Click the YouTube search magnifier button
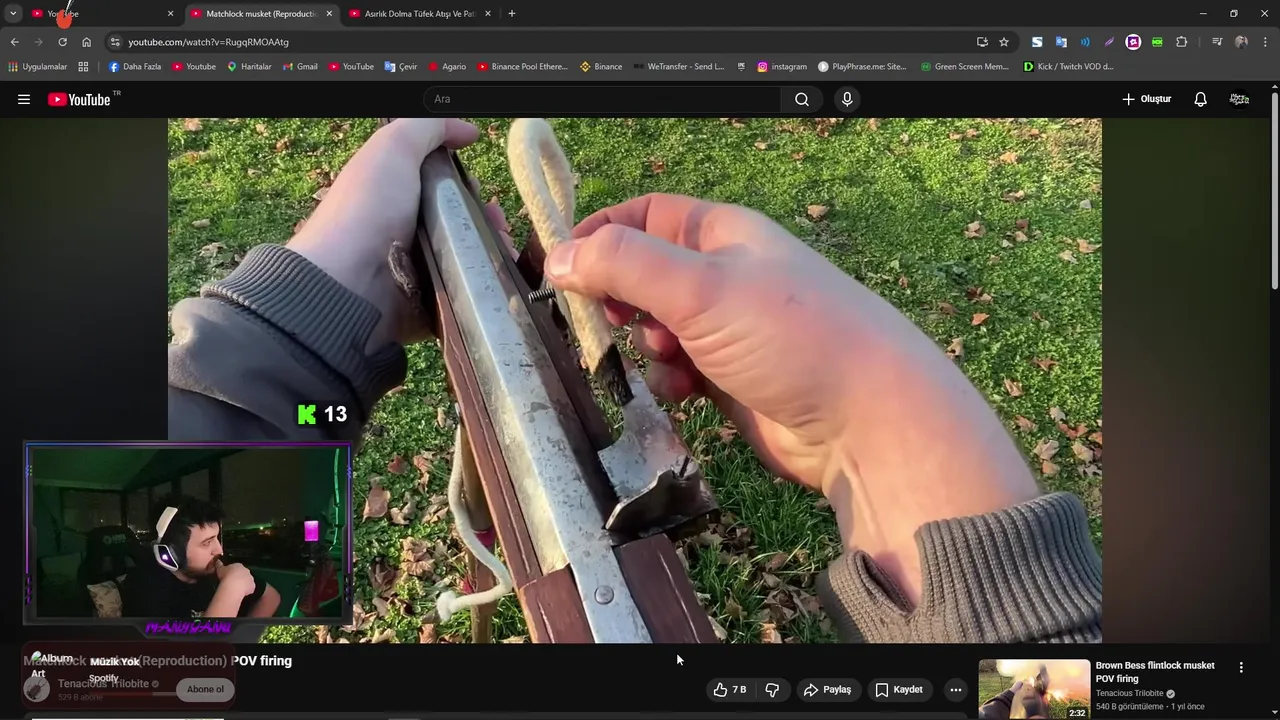The height and width of the screenshot is (720, 1280). pyautogui.click(x=802, y=99)
